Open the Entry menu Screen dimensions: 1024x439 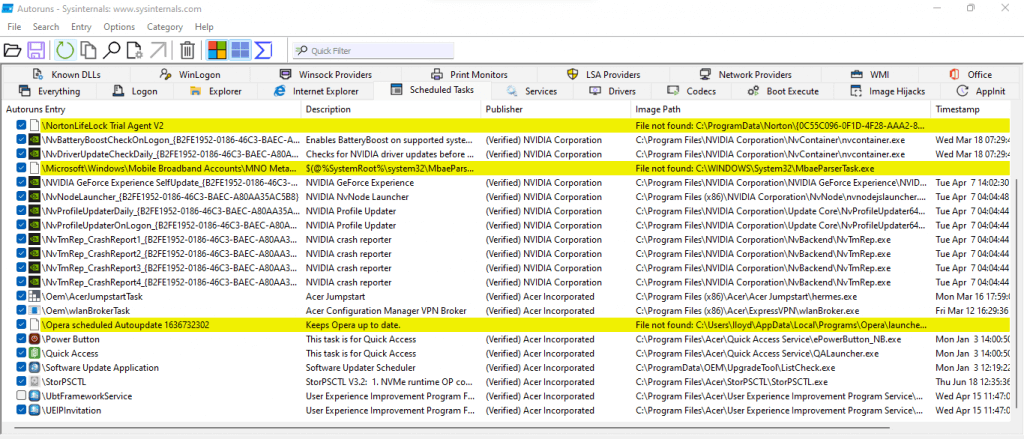point(81,26)
